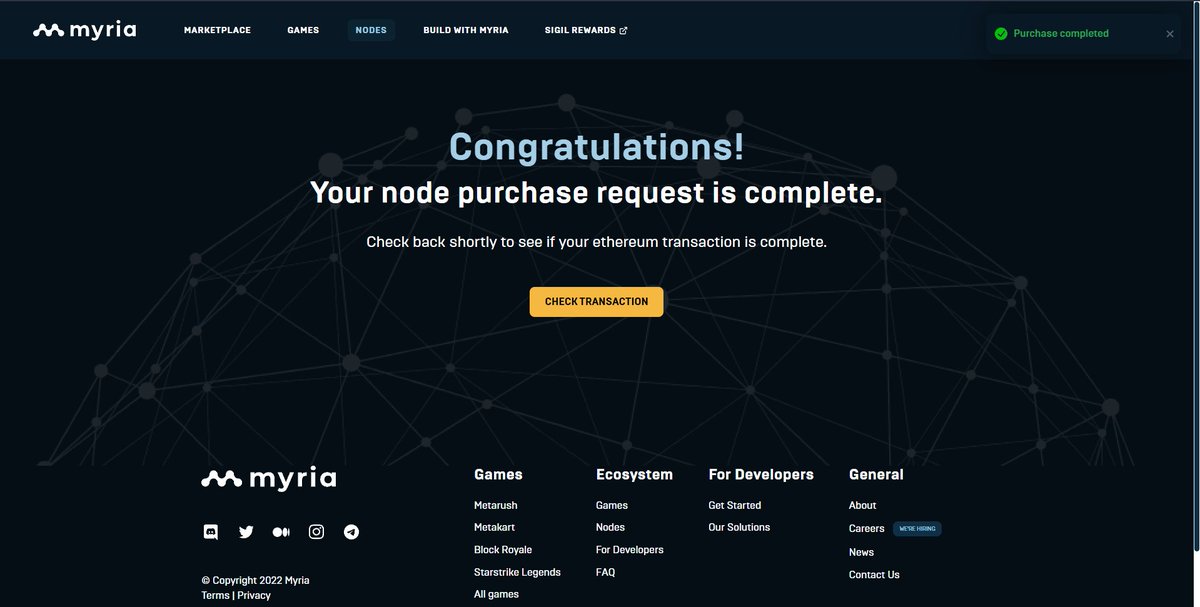Screen dimensions: 1200x607
Task: Click the Check Transaction button
Action: tap(596, 301)
